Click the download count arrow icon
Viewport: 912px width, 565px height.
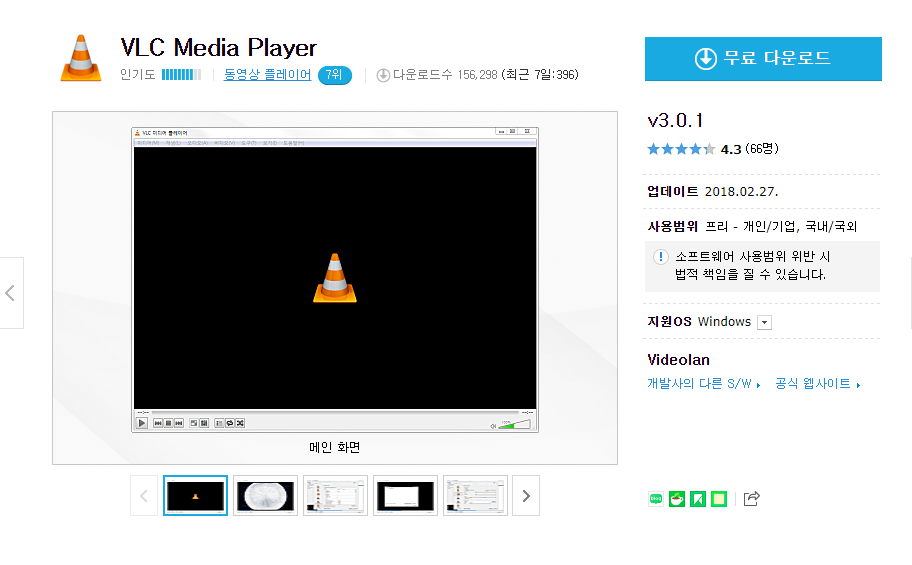(x=383, y=75)
